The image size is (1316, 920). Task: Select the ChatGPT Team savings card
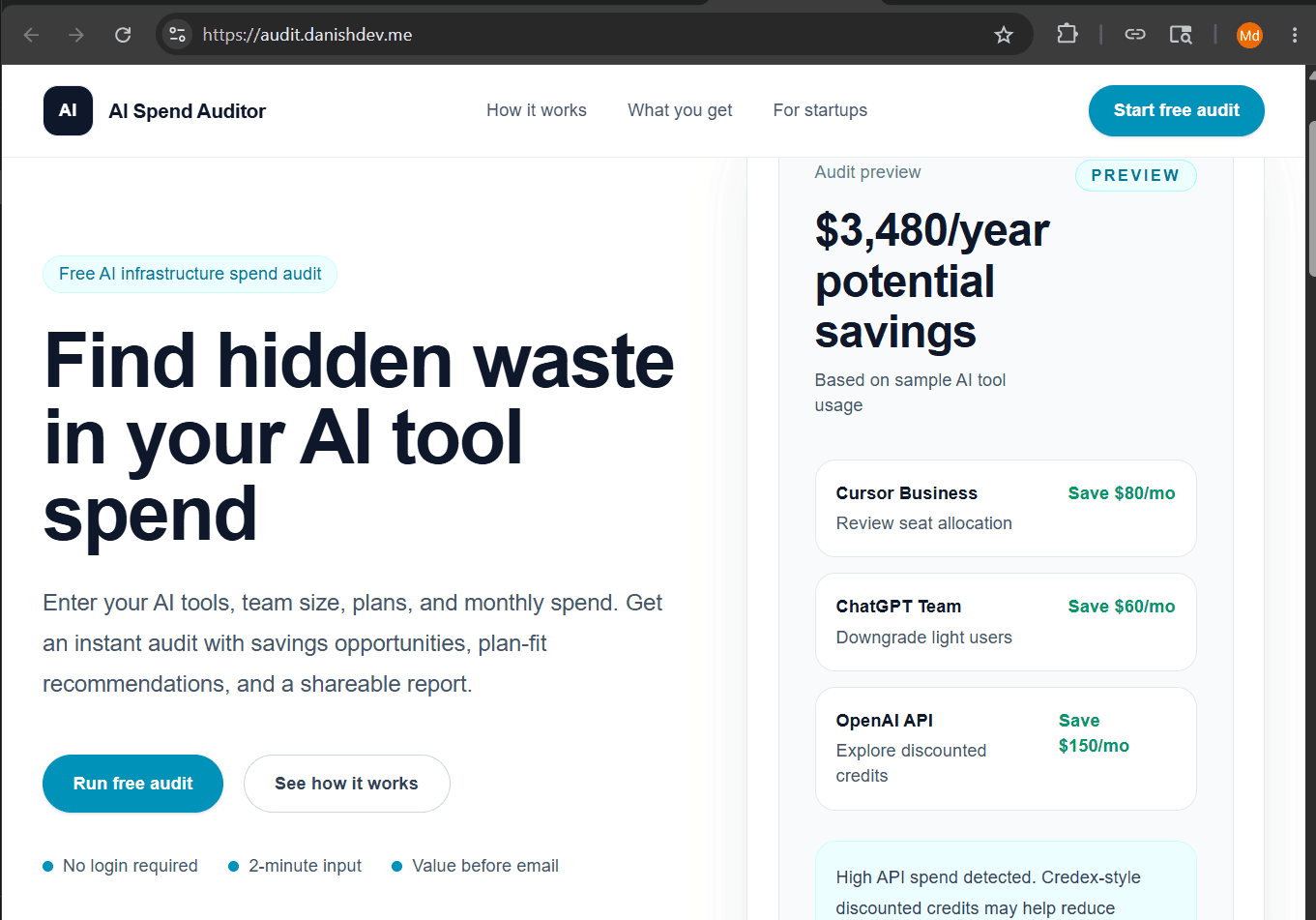[x=1006, y=622]
